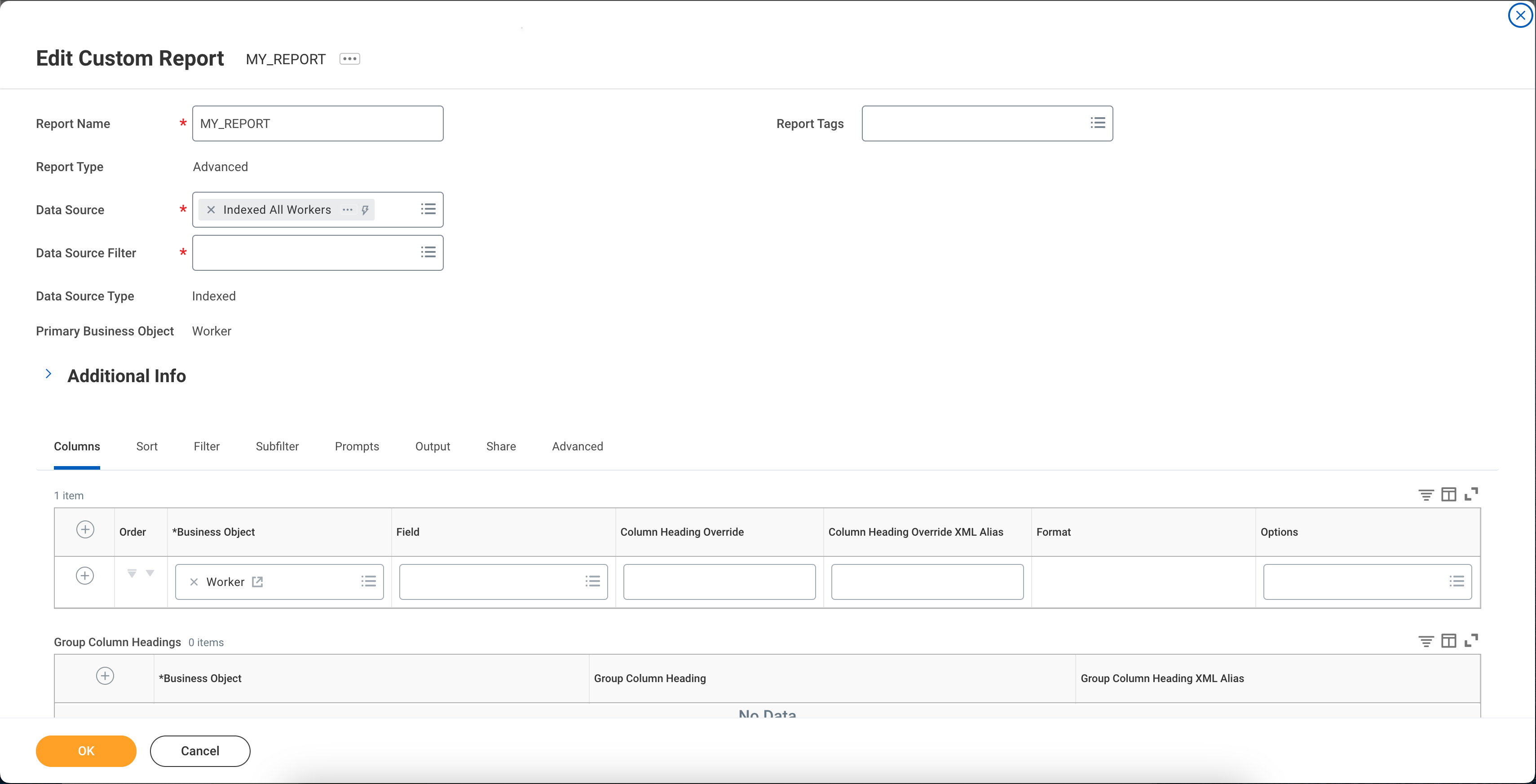1536x784 pixels.
Task: Open the Options dropdown in Worker row
Action: [x=1456, y=581]
